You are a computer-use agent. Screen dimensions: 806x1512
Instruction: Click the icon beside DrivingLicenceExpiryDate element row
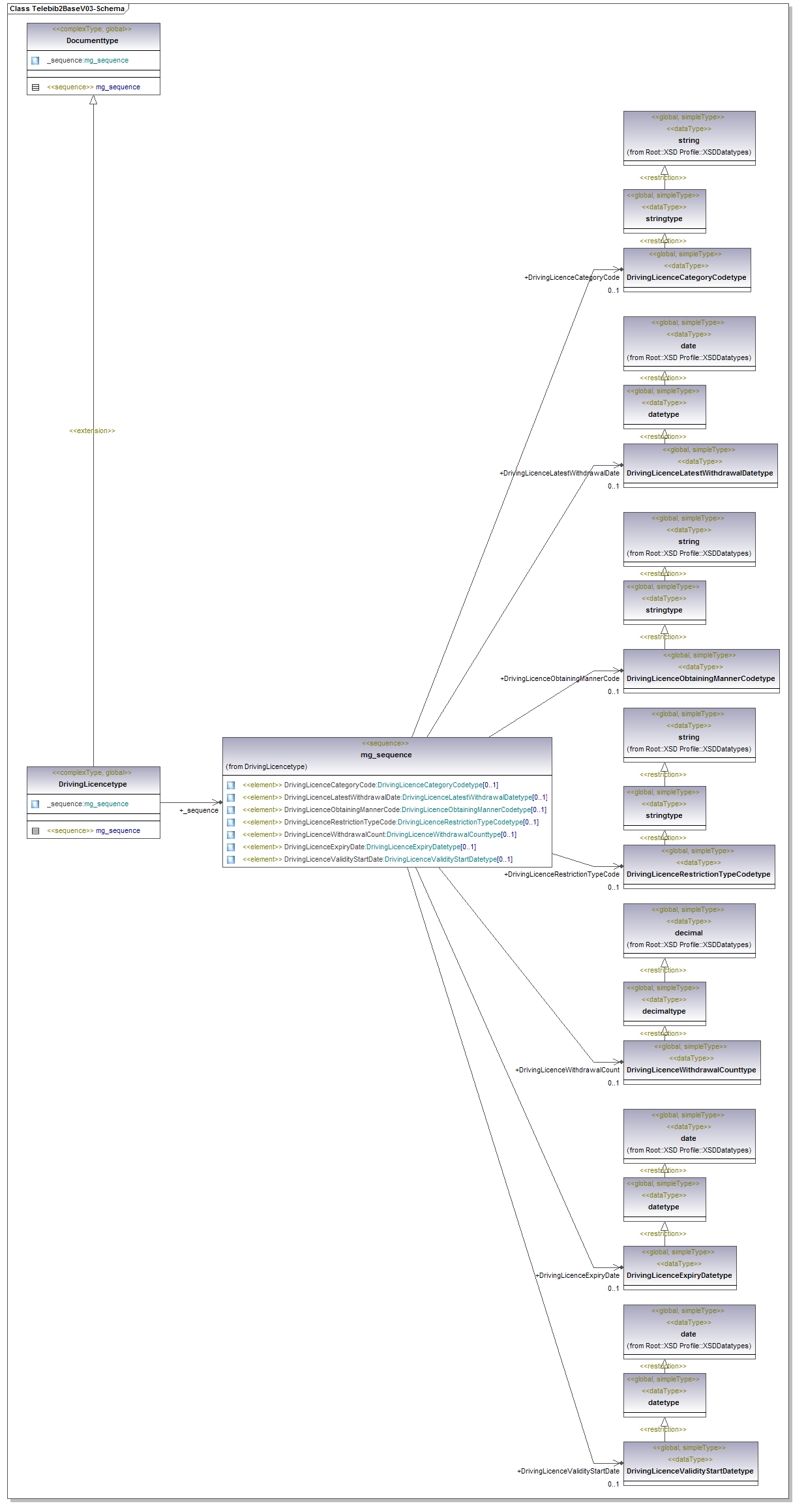click(x=231, y=847)
